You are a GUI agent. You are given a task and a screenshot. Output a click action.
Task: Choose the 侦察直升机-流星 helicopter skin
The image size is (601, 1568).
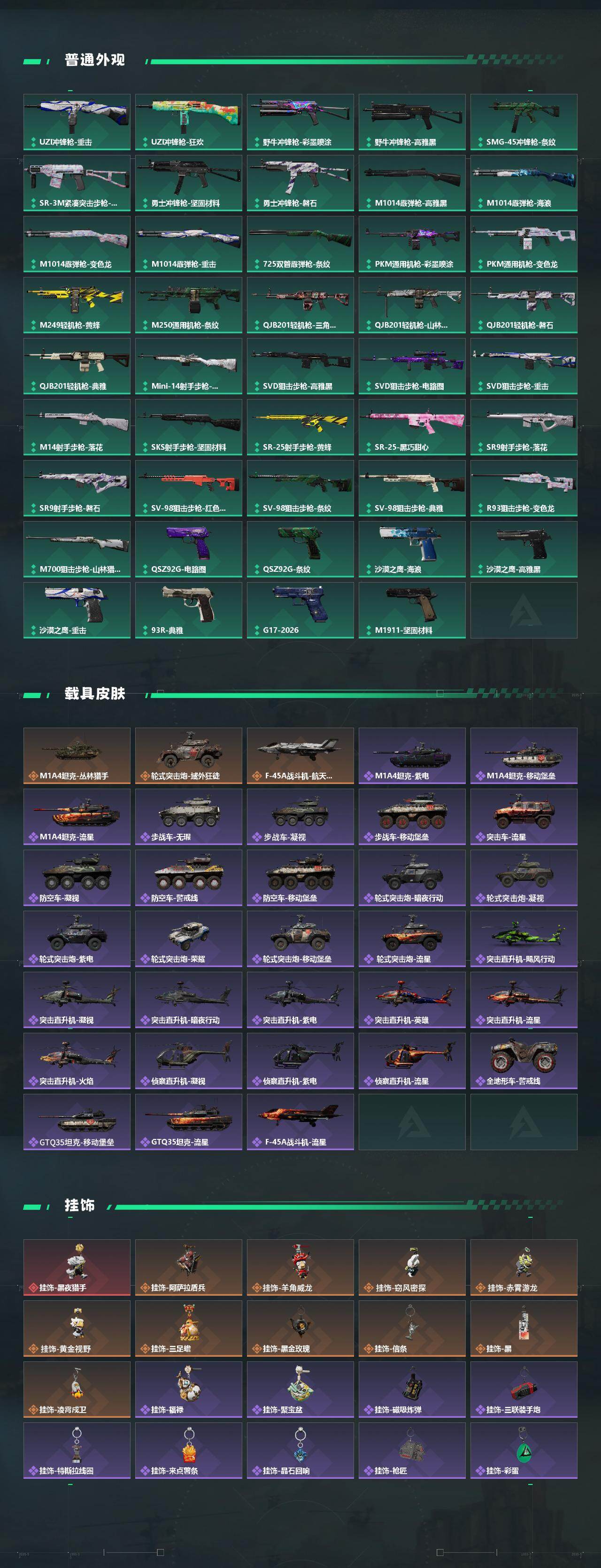412,1061
